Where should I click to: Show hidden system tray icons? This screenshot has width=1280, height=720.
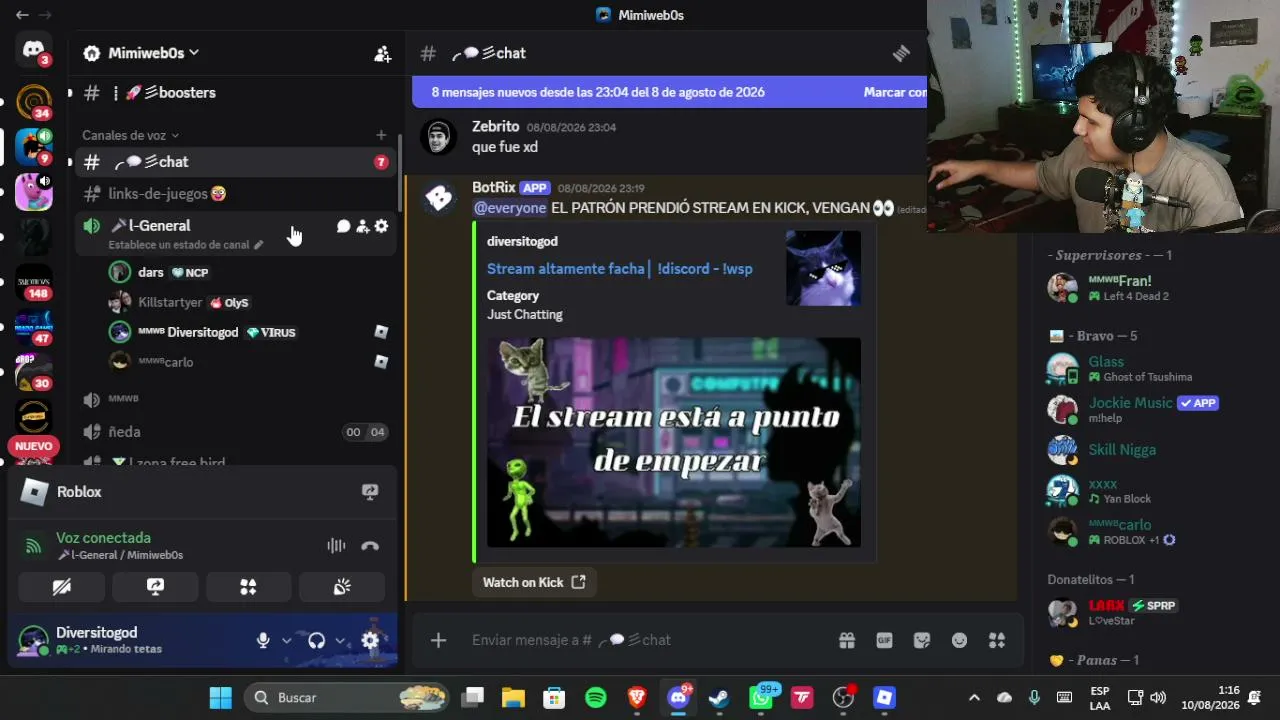(x=974, y=698)
